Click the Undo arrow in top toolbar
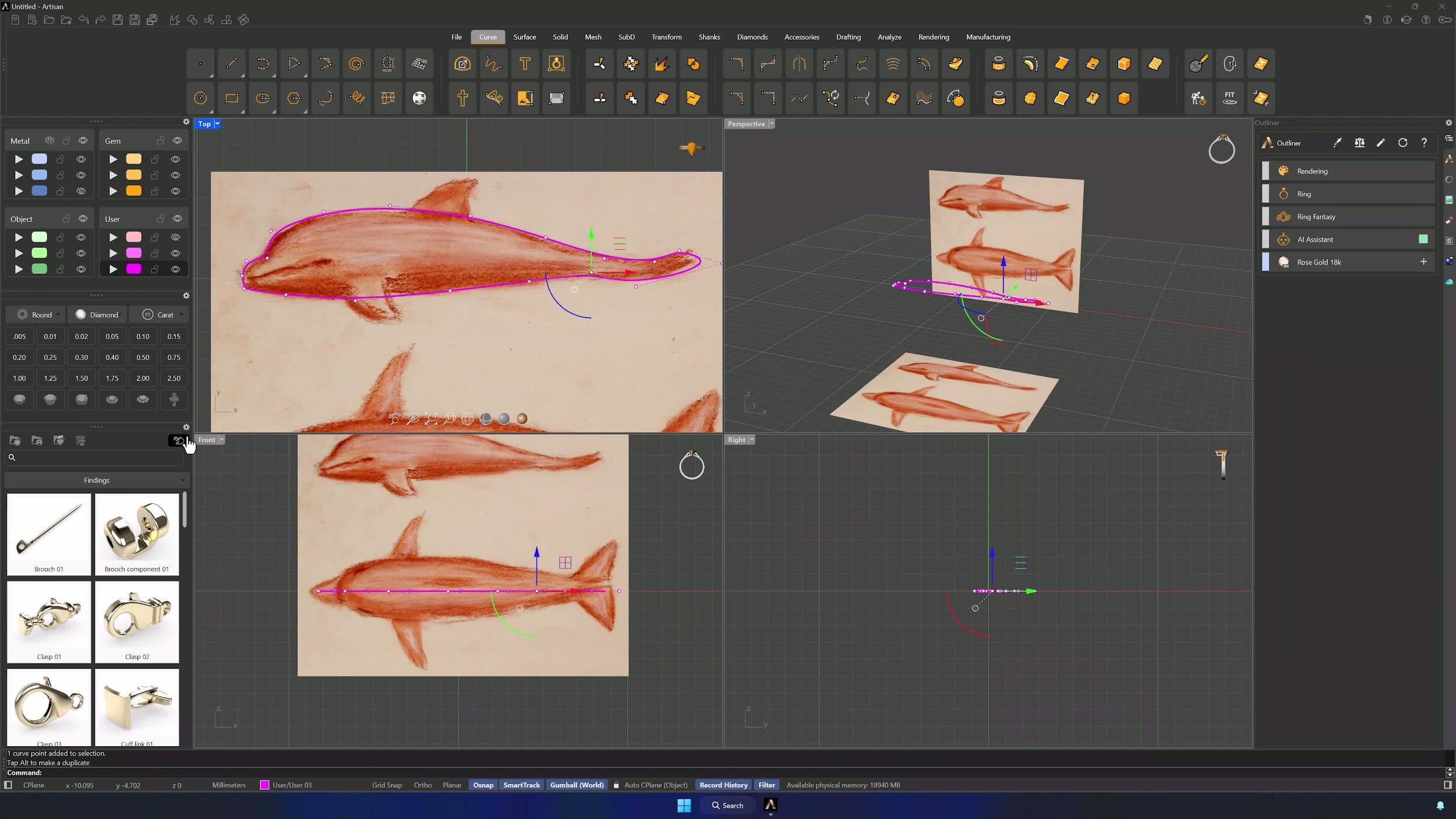This screenshot has height=819, width=1456. pyautogui.click(x=83, y=20)
